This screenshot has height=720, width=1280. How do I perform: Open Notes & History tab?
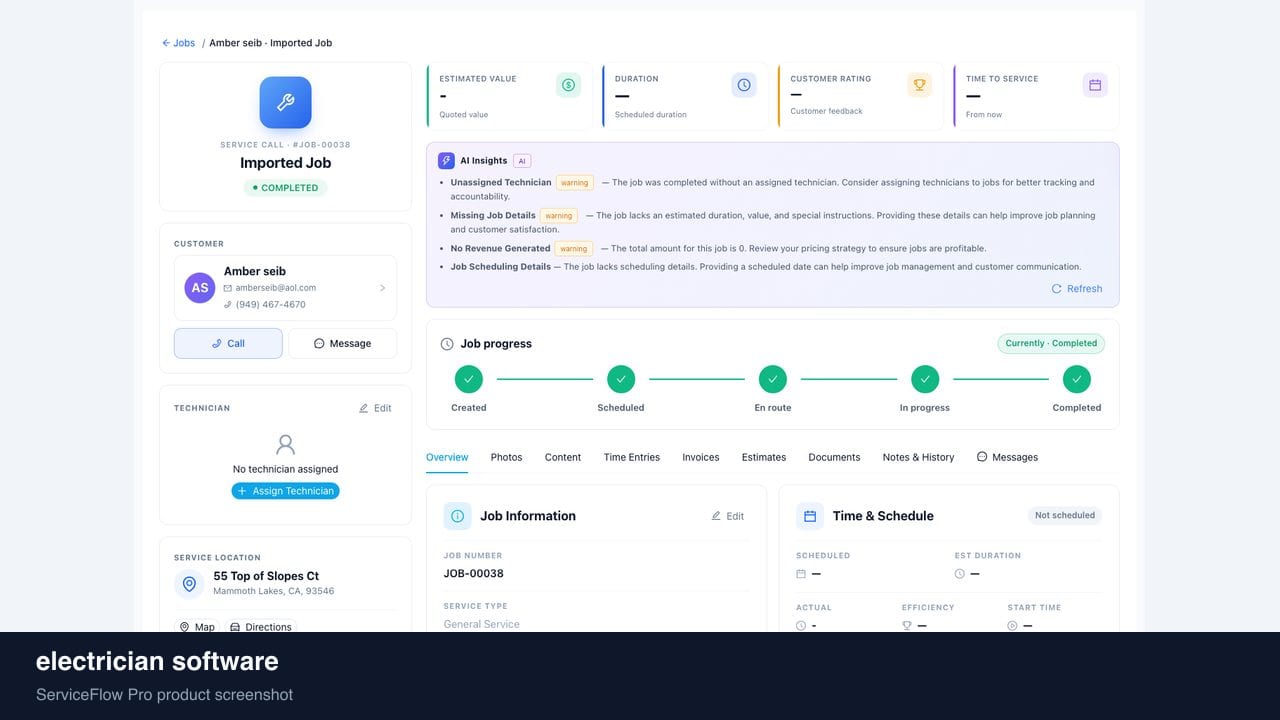click(x=918, y=457)
